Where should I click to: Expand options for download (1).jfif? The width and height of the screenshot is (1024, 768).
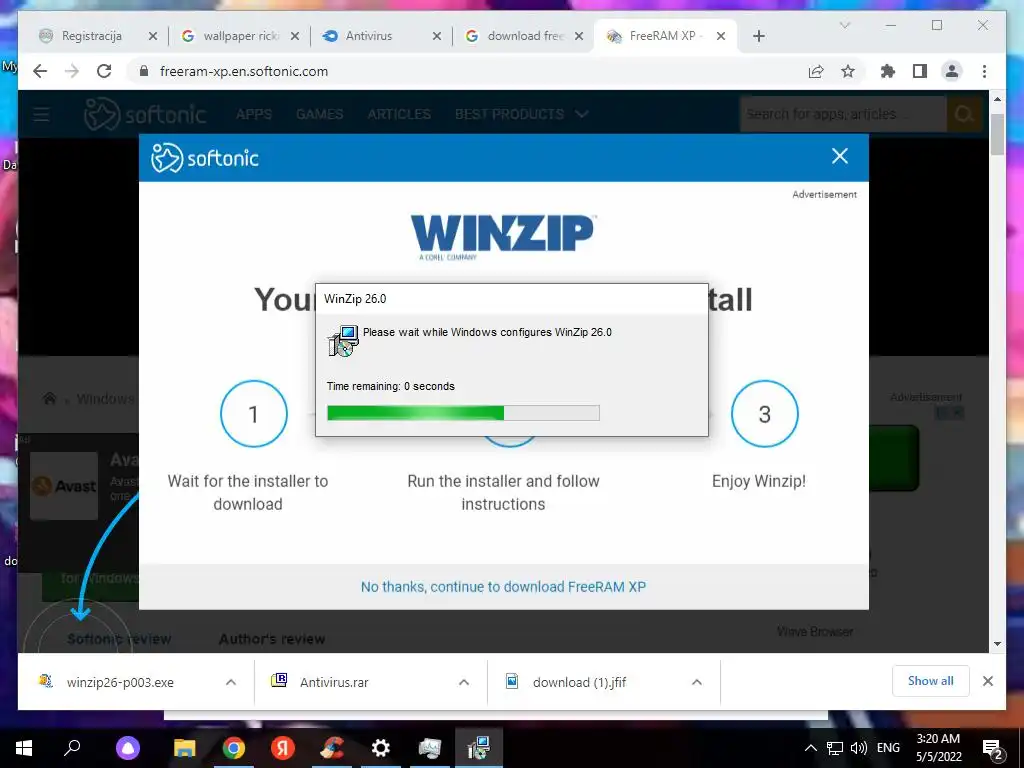[x=697, y=682]
